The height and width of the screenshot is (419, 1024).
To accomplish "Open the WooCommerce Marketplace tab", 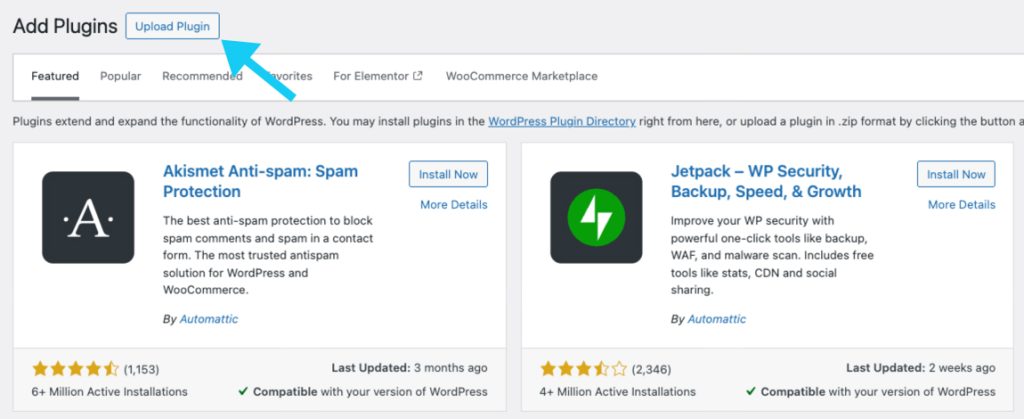I will point(521,76).
